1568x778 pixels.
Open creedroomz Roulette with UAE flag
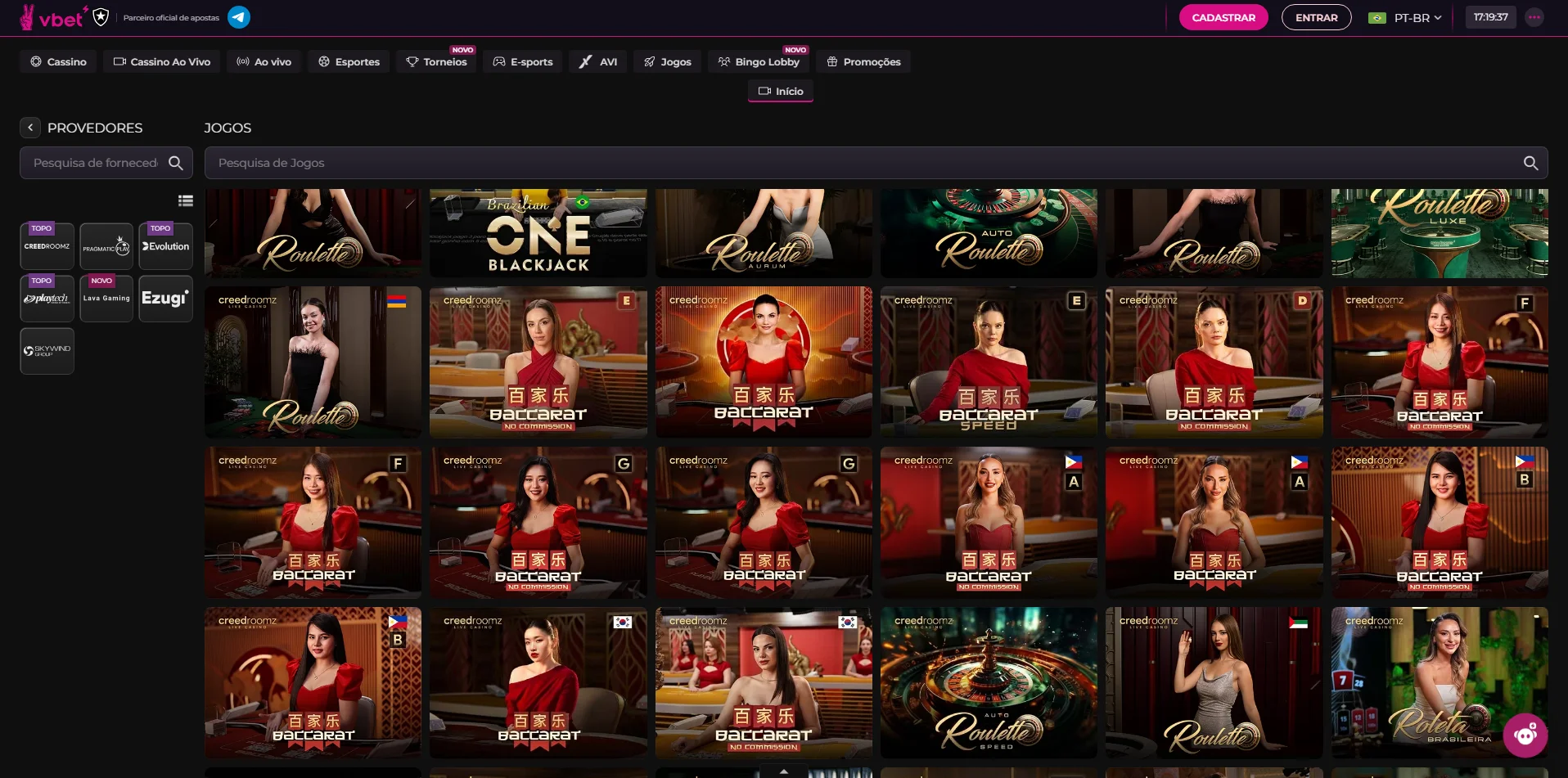[x=1214, y=682]
